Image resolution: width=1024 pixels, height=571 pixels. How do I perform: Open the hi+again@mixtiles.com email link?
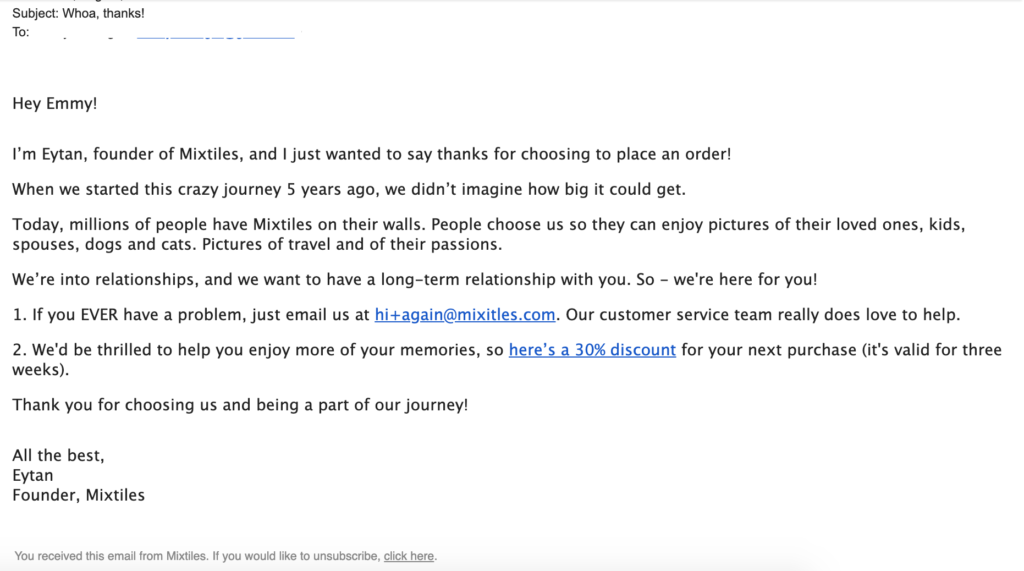tap(464, 315)
